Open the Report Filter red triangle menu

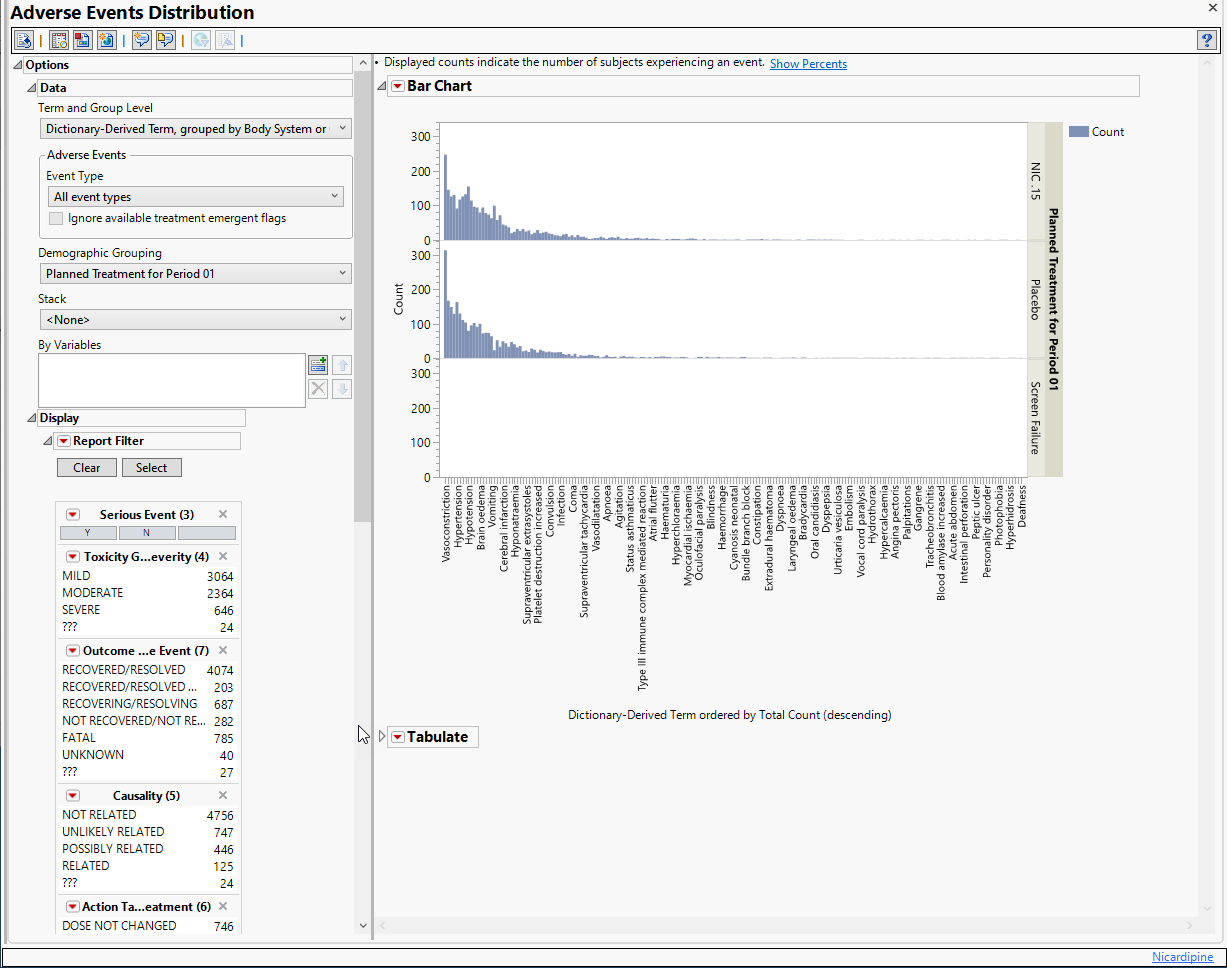(x=63, y=441)
